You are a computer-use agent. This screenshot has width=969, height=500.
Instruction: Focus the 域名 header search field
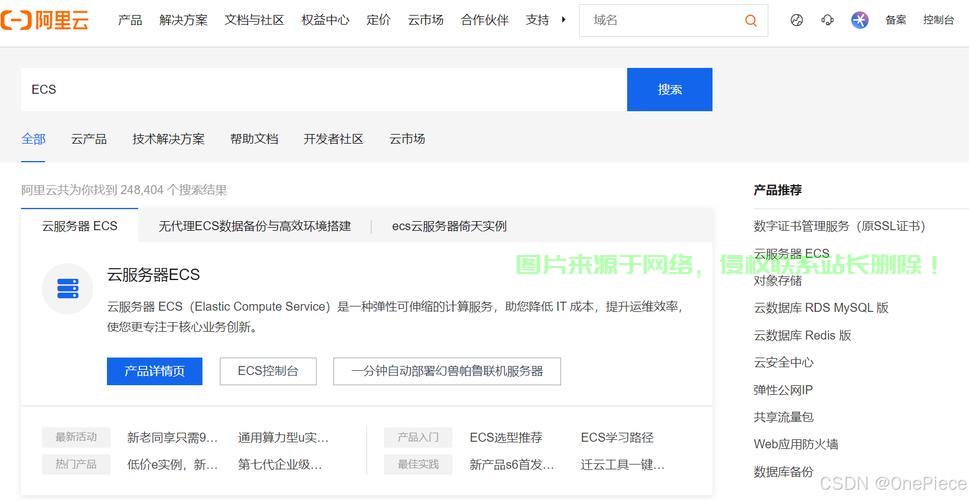tap(661, 20)
